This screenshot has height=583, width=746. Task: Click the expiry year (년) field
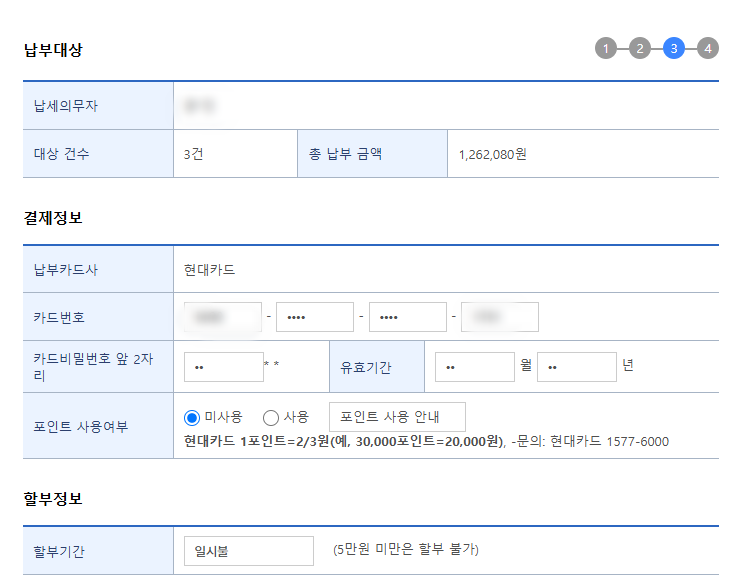(577, 367)
